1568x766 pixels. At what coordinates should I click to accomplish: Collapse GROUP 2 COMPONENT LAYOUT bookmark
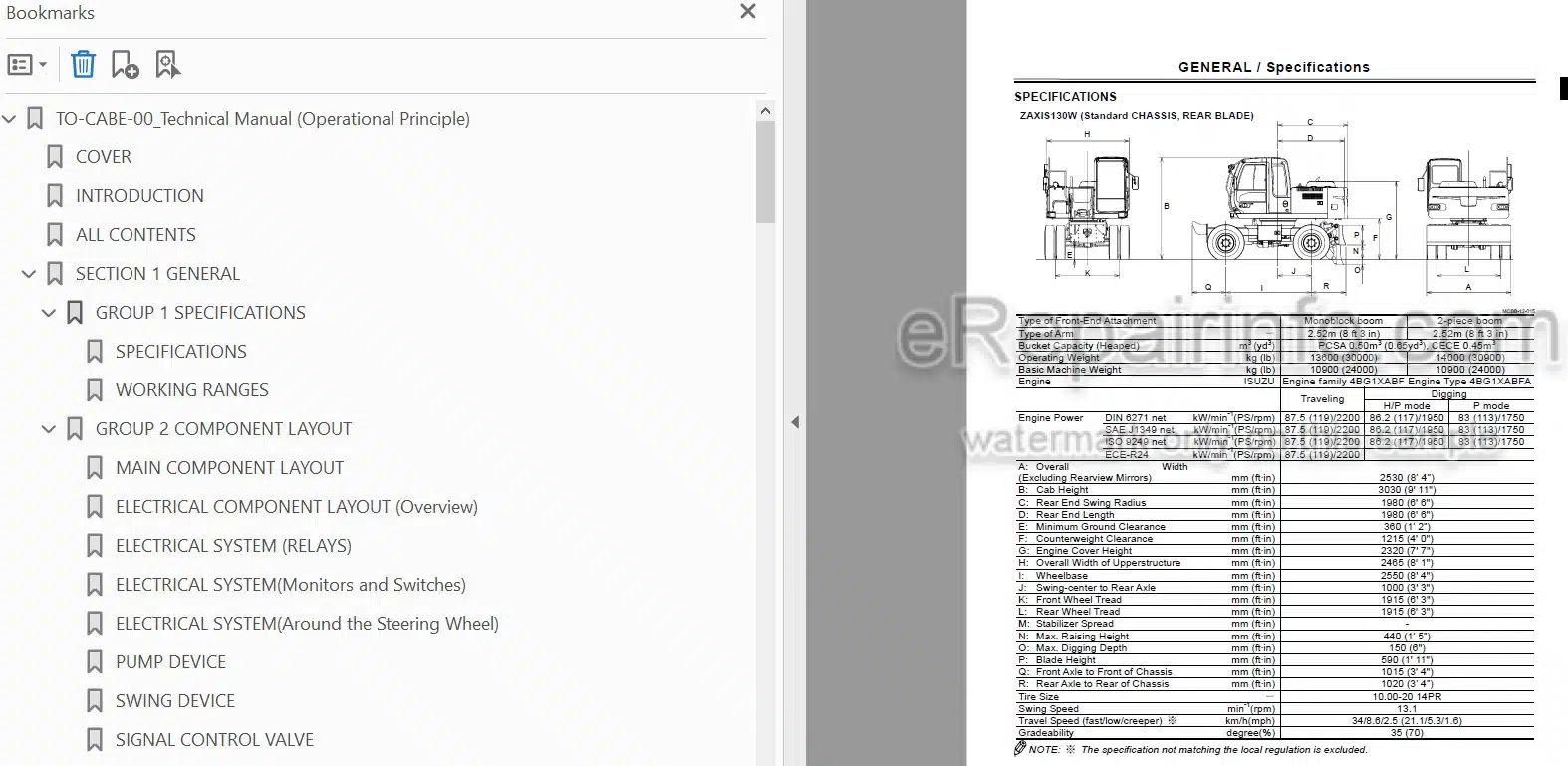[x=49, y=429]
